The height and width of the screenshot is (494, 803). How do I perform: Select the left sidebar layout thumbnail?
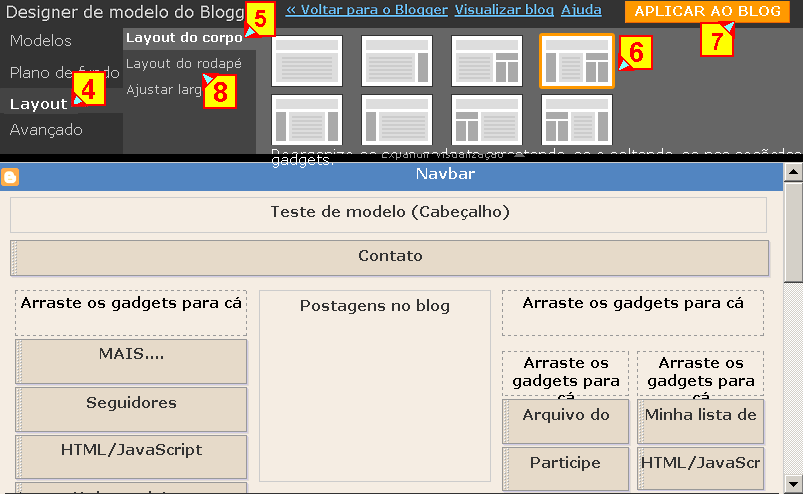pyautogui.click(x=397, y=120)
